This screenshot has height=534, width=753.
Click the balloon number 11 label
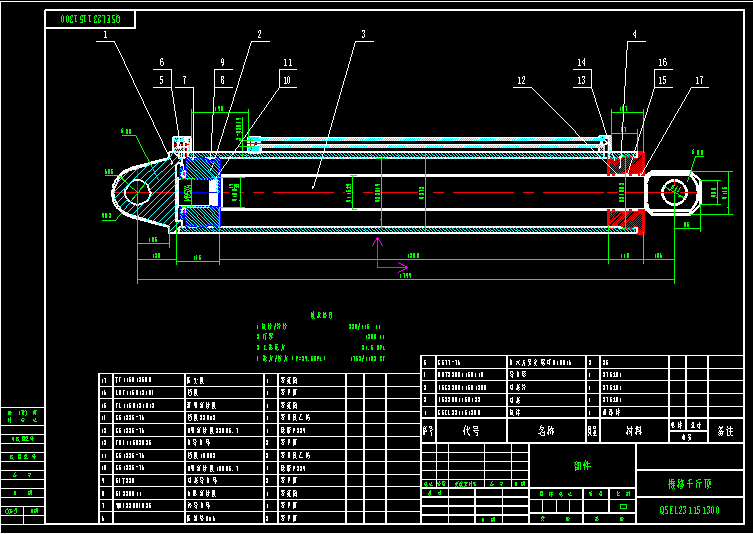[x=287, y=62]
